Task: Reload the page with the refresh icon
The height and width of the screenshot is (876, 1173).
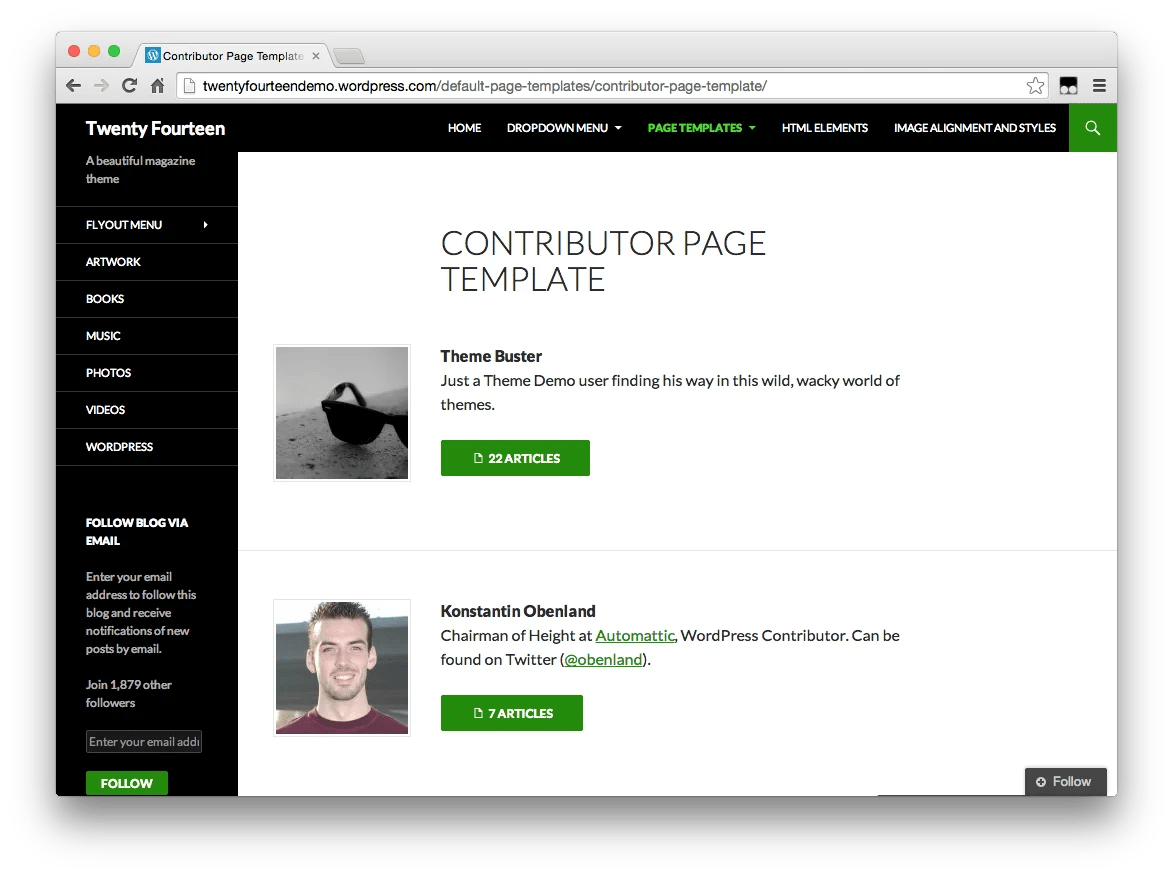Action: pyautogui.click(x=129, y=85)
